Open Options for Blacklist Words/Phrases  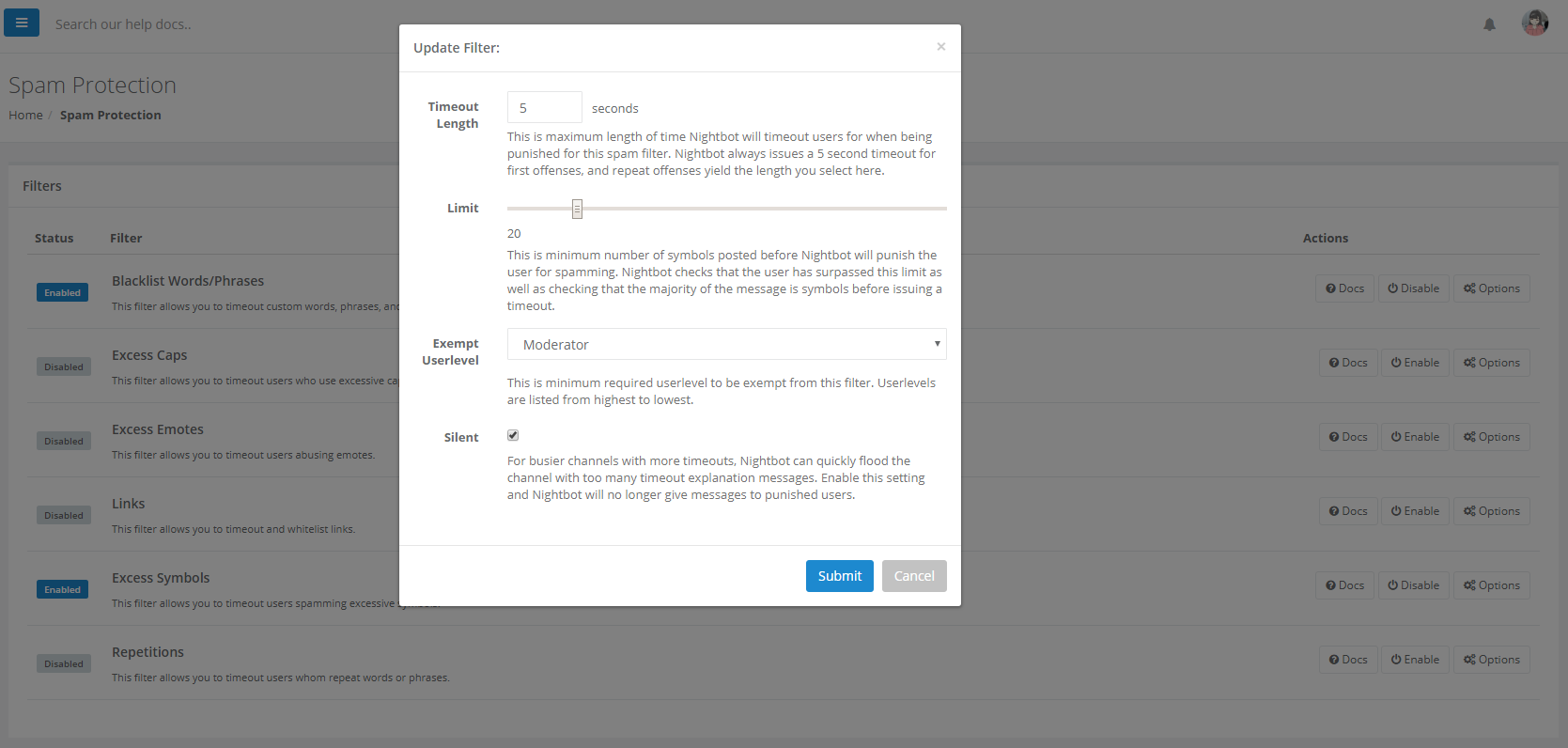tap(1491, 288)
